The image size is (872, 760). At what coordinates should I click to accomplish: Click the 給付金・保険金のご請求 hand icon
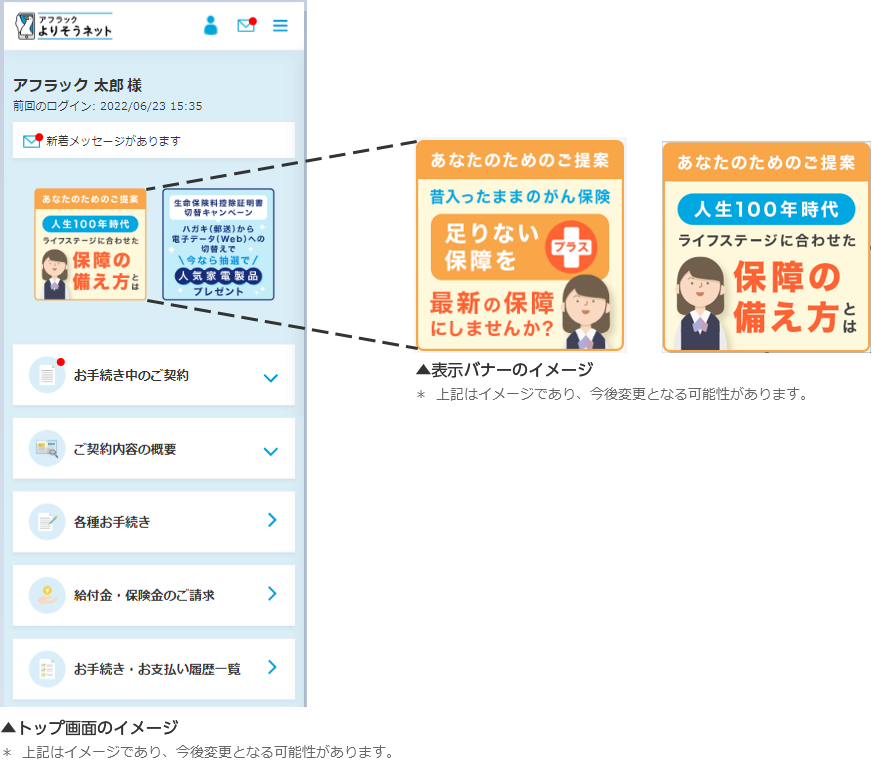(x=47, y=595)
